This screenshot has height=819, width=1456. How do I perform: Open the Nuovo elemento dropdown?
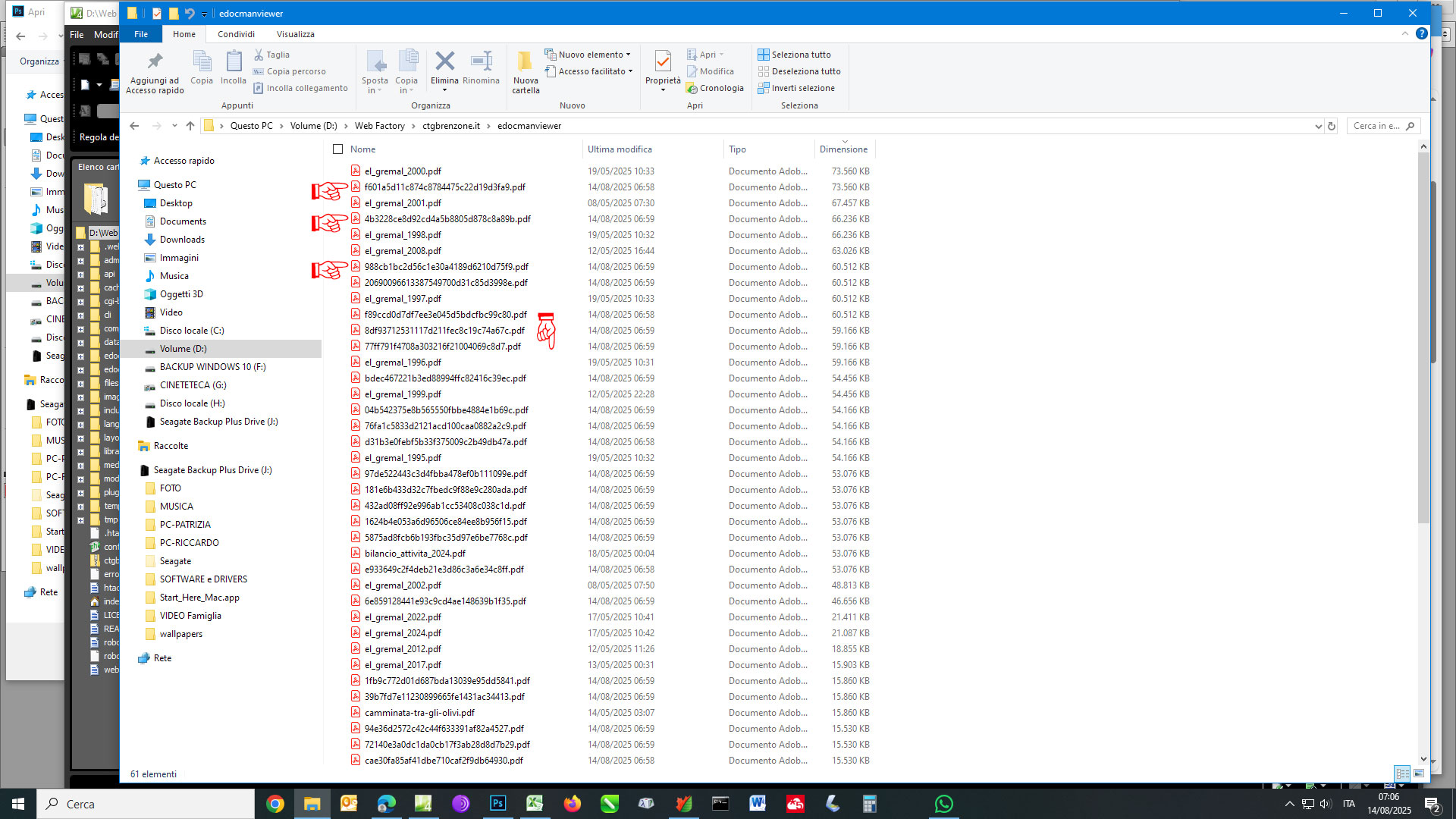click(x=588, y=55)
